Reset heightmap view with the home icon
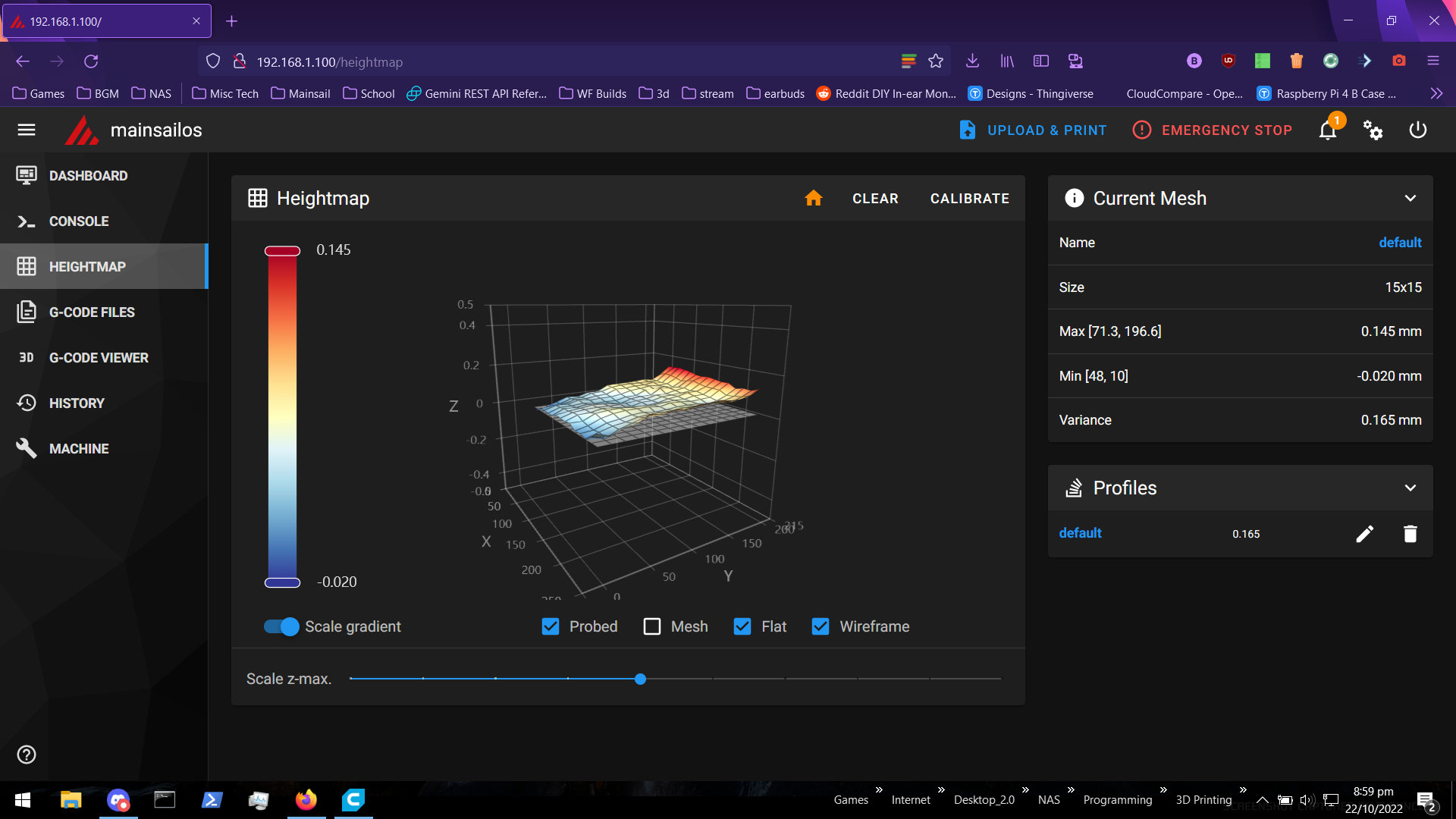This screenshot has width=1456, height=819. (x=814, y=198)
